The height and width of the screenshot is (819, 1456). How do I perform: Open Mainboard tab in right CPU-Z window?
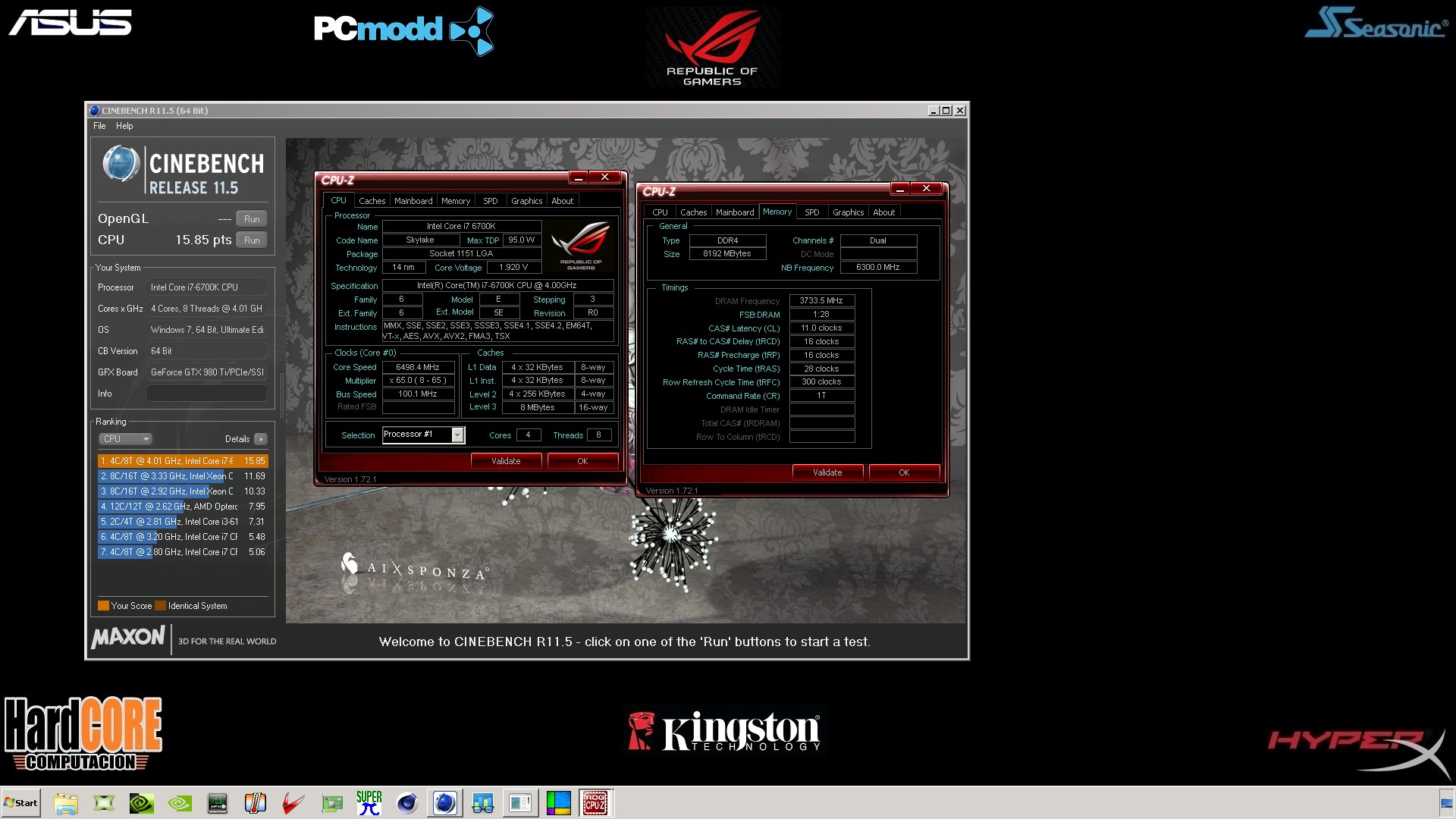[x=735, y=212]
